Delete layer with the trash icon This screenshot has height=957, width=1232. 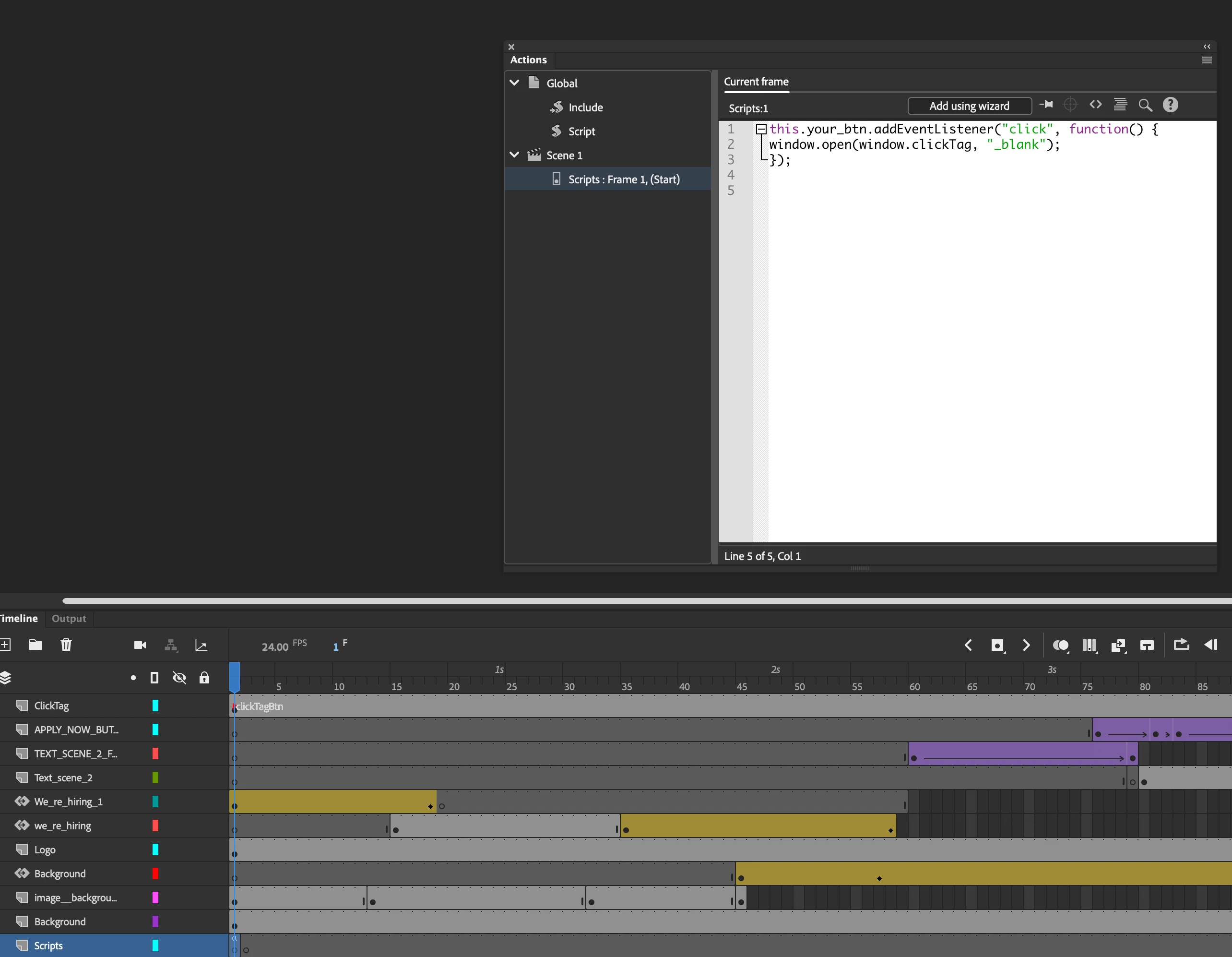66,645
